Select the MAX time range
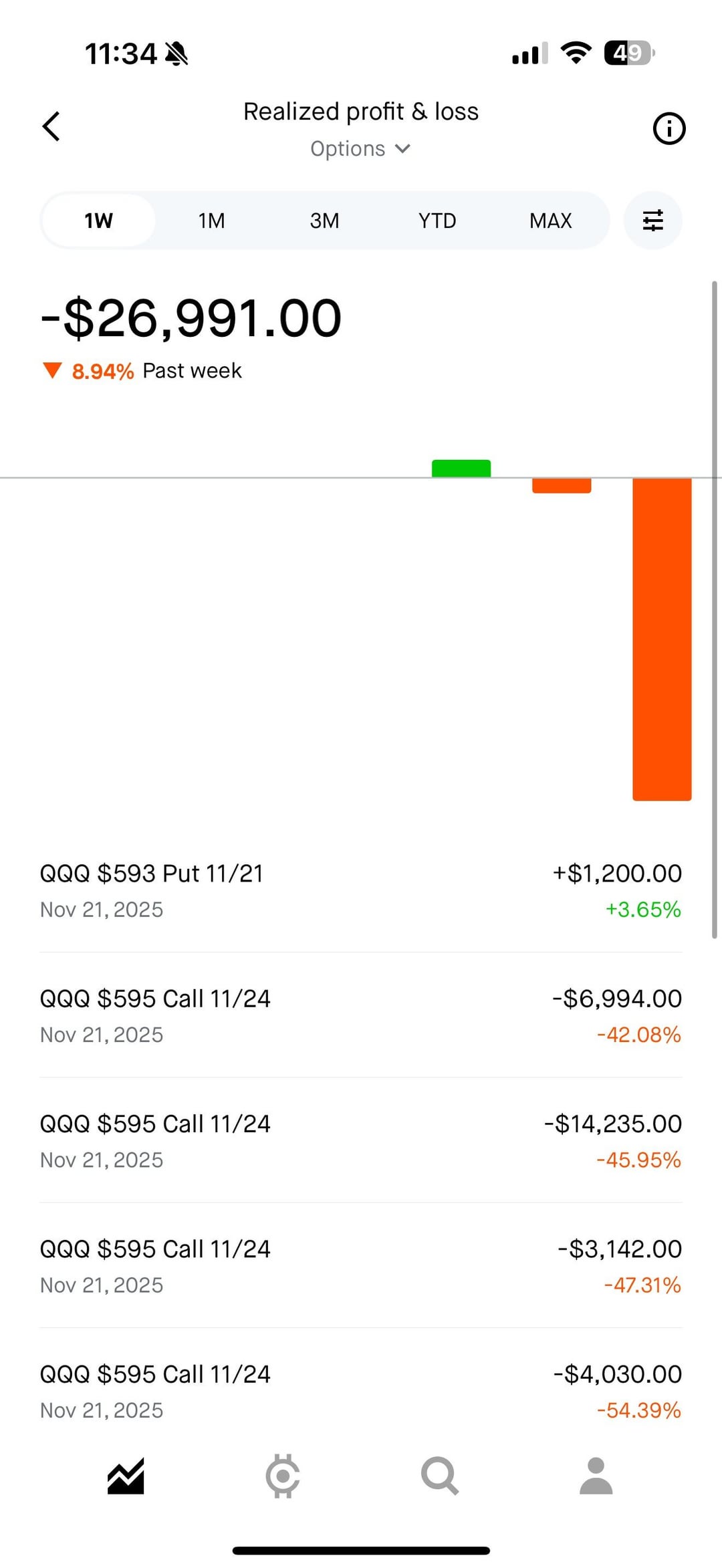 point(550,221)
